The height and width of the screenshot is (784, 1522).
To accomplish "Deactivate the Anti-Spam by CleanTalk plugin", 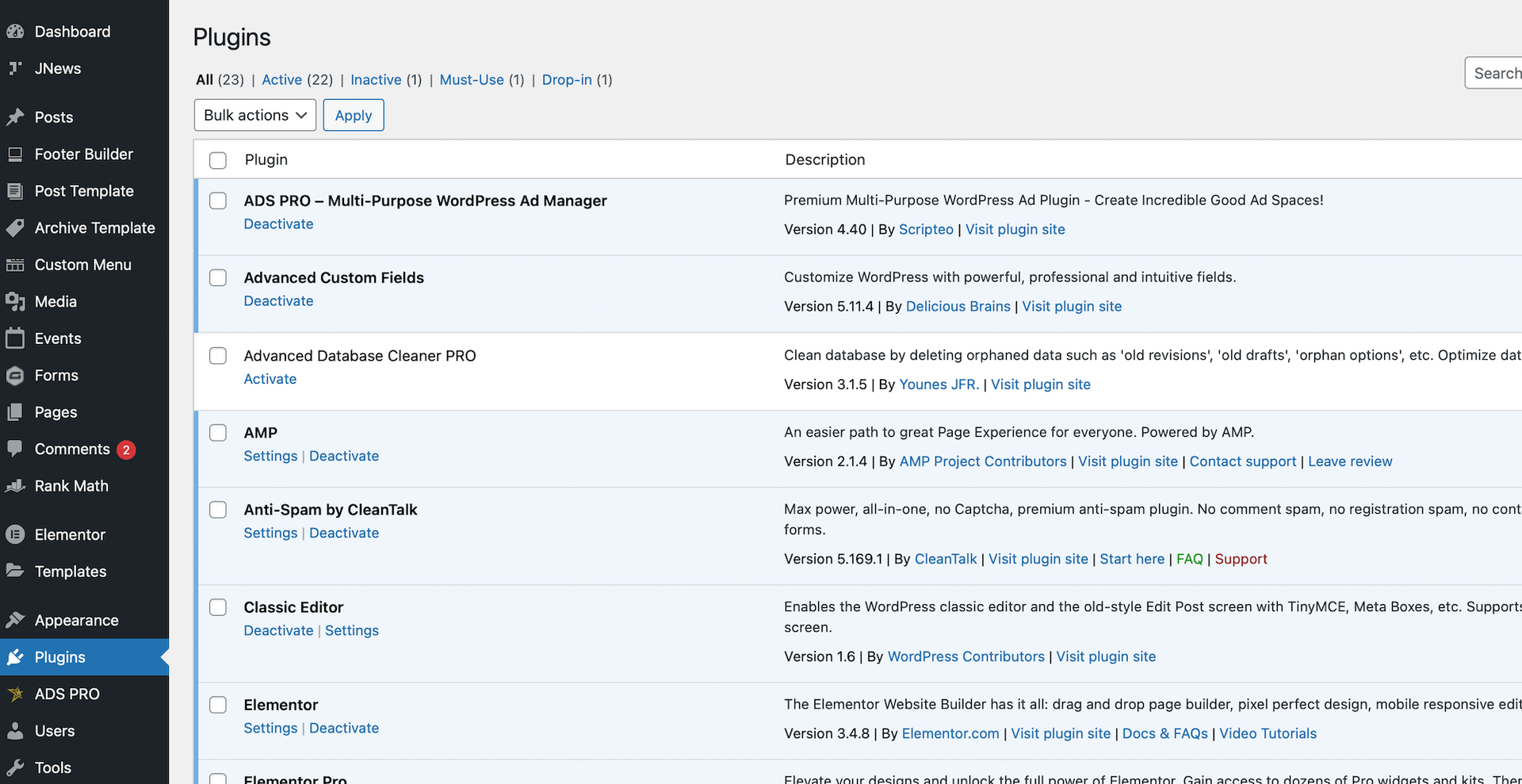I will 344,534.
